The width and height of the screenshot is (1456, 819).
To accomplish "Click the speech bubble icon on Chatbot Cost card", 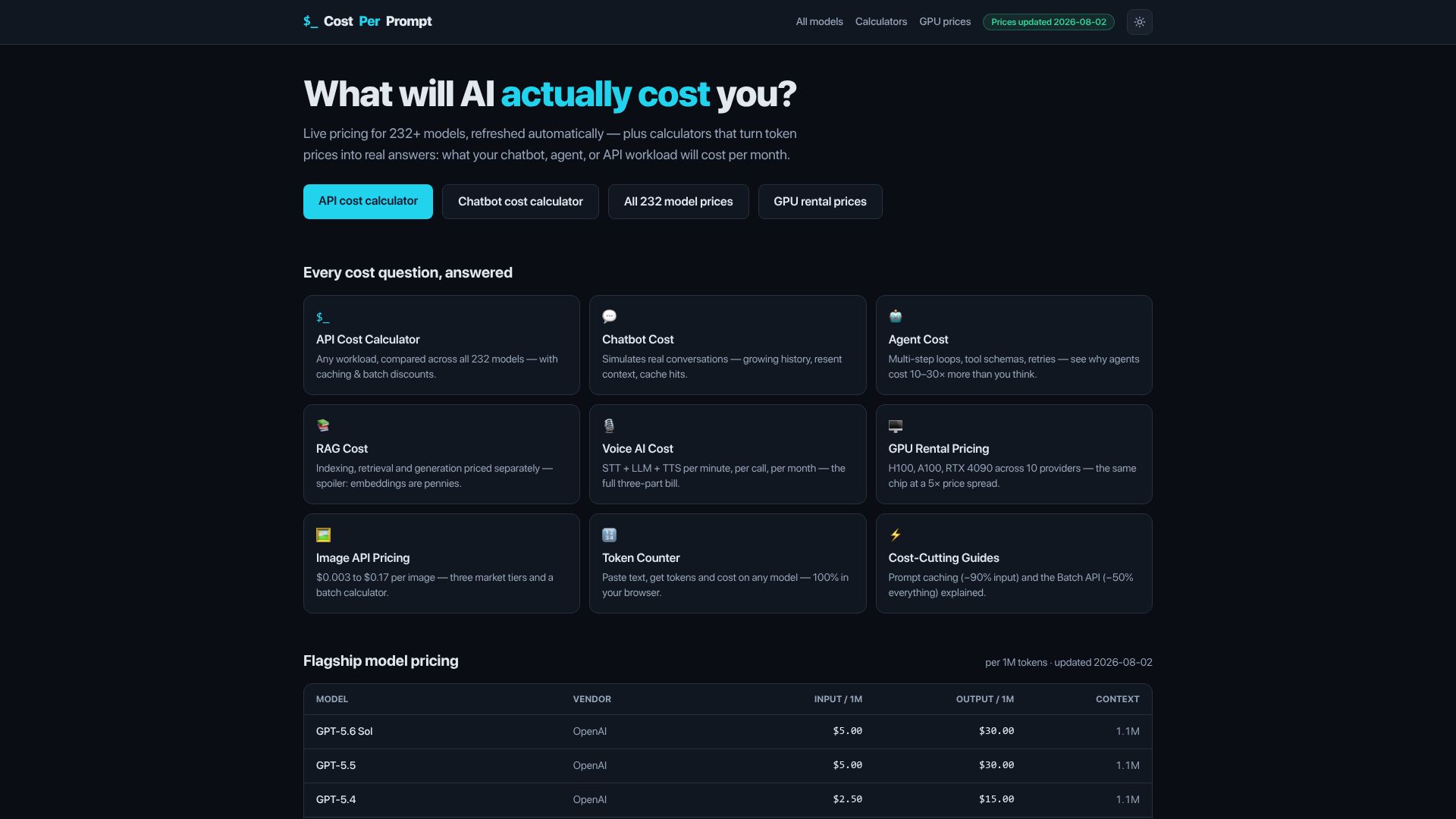I will pyautogui.click(x=609, y=316).
